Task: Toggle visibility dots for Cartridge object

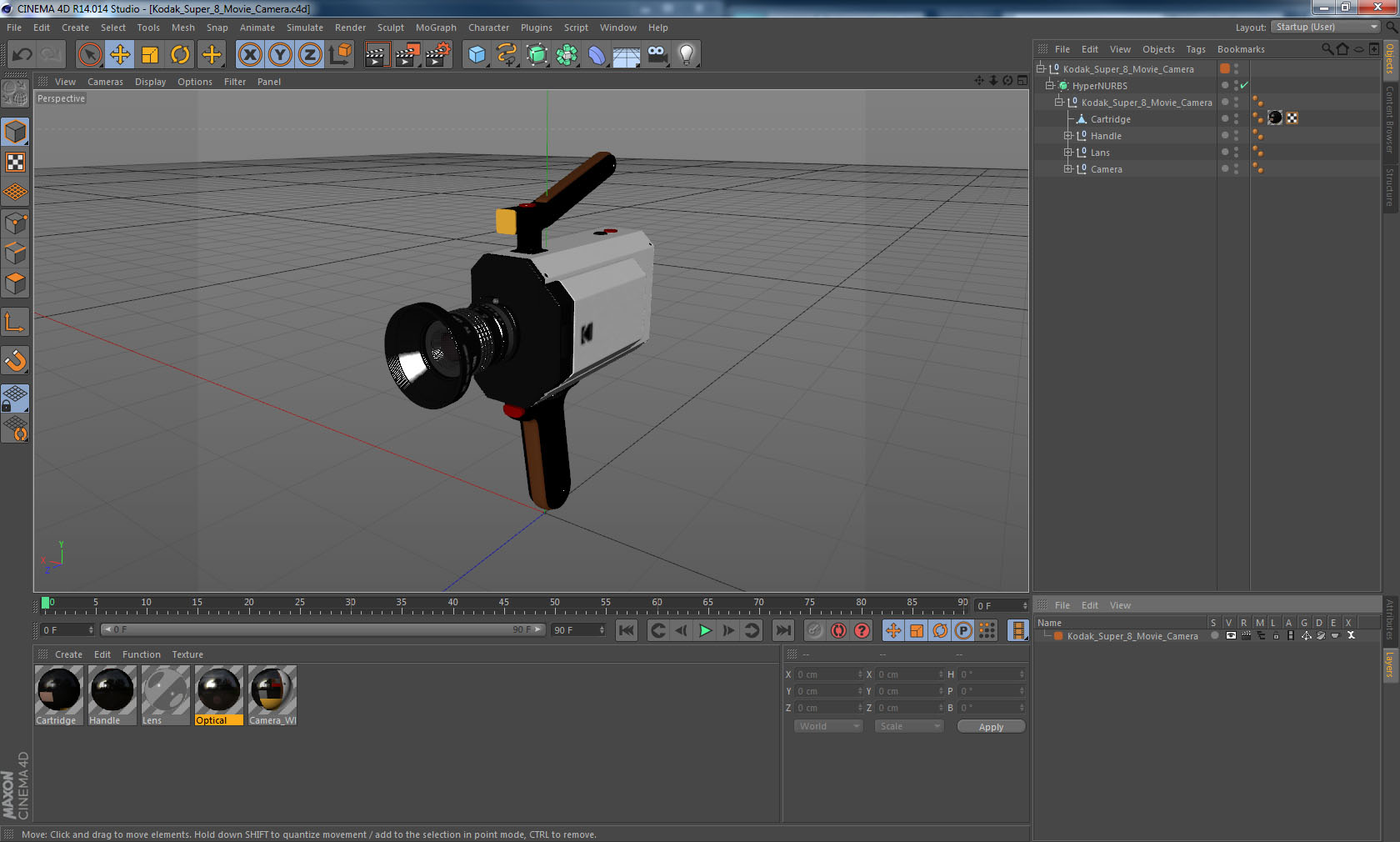Action: (x=1236, y=119)
